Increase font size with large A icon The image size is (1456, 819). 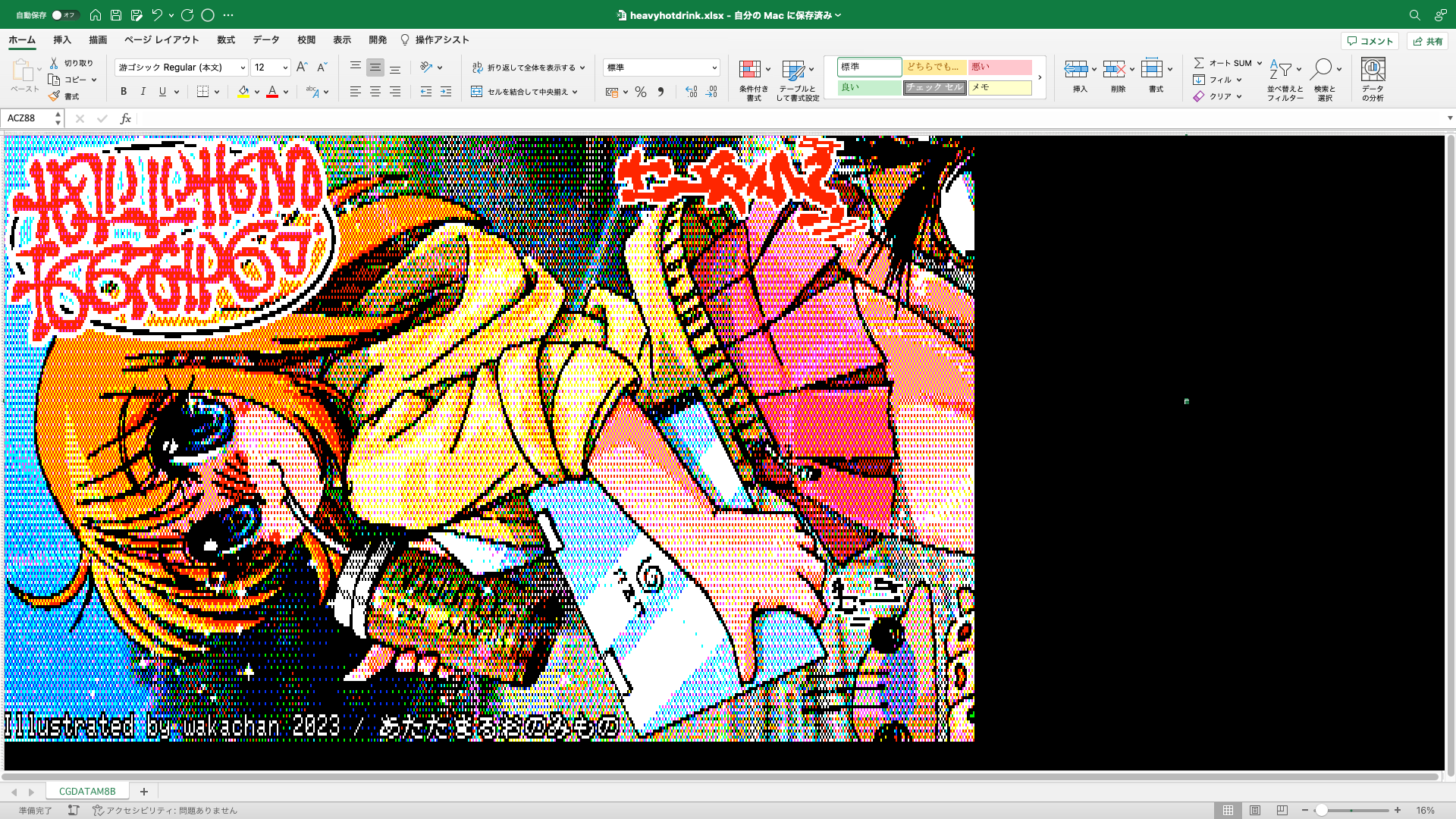tap(302, 67)
